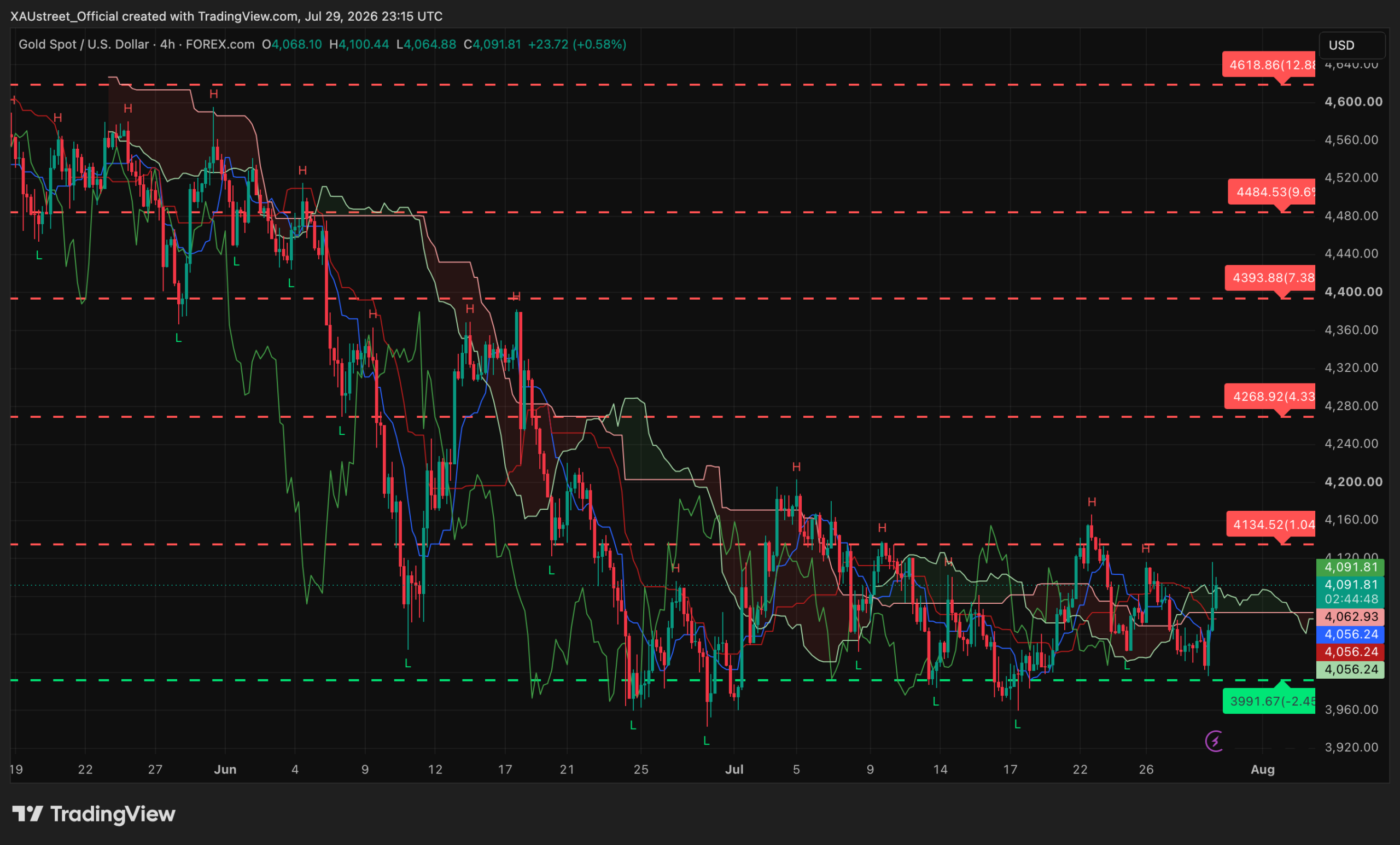Click date 14 on the time axis

click(x=940, y=770)
